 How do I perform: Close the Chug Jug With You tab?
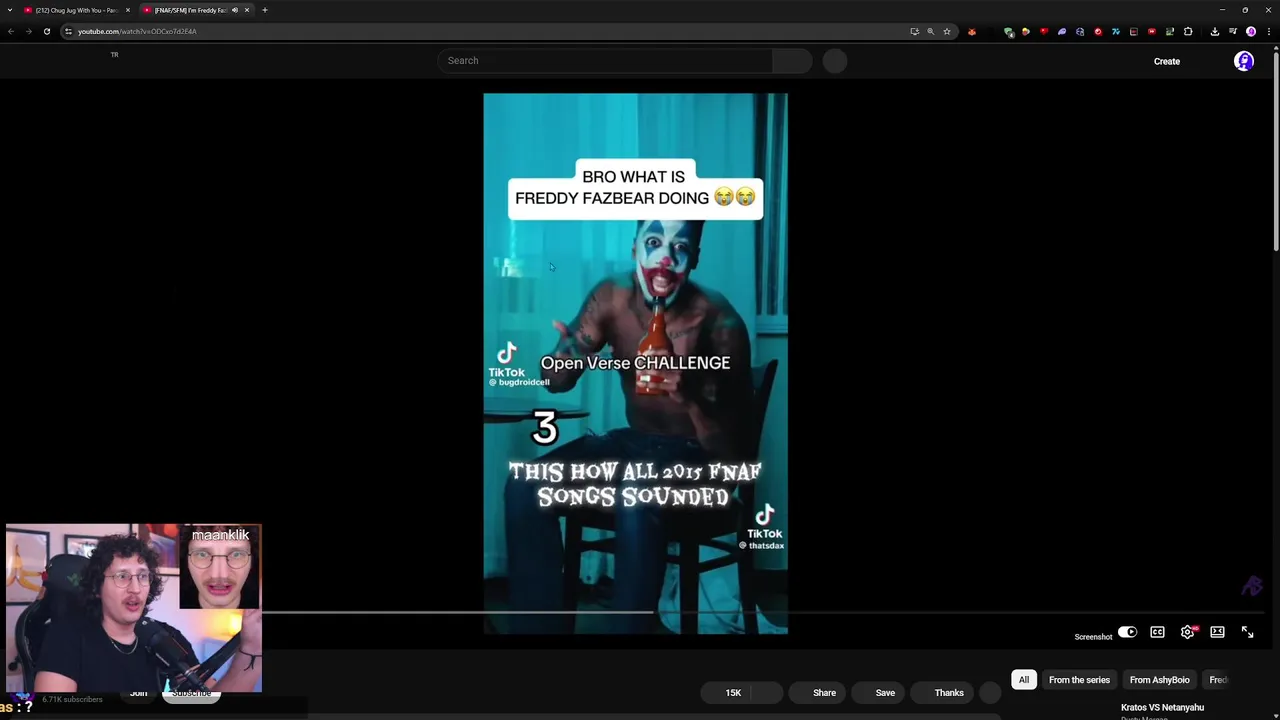(x=128, y=10)
